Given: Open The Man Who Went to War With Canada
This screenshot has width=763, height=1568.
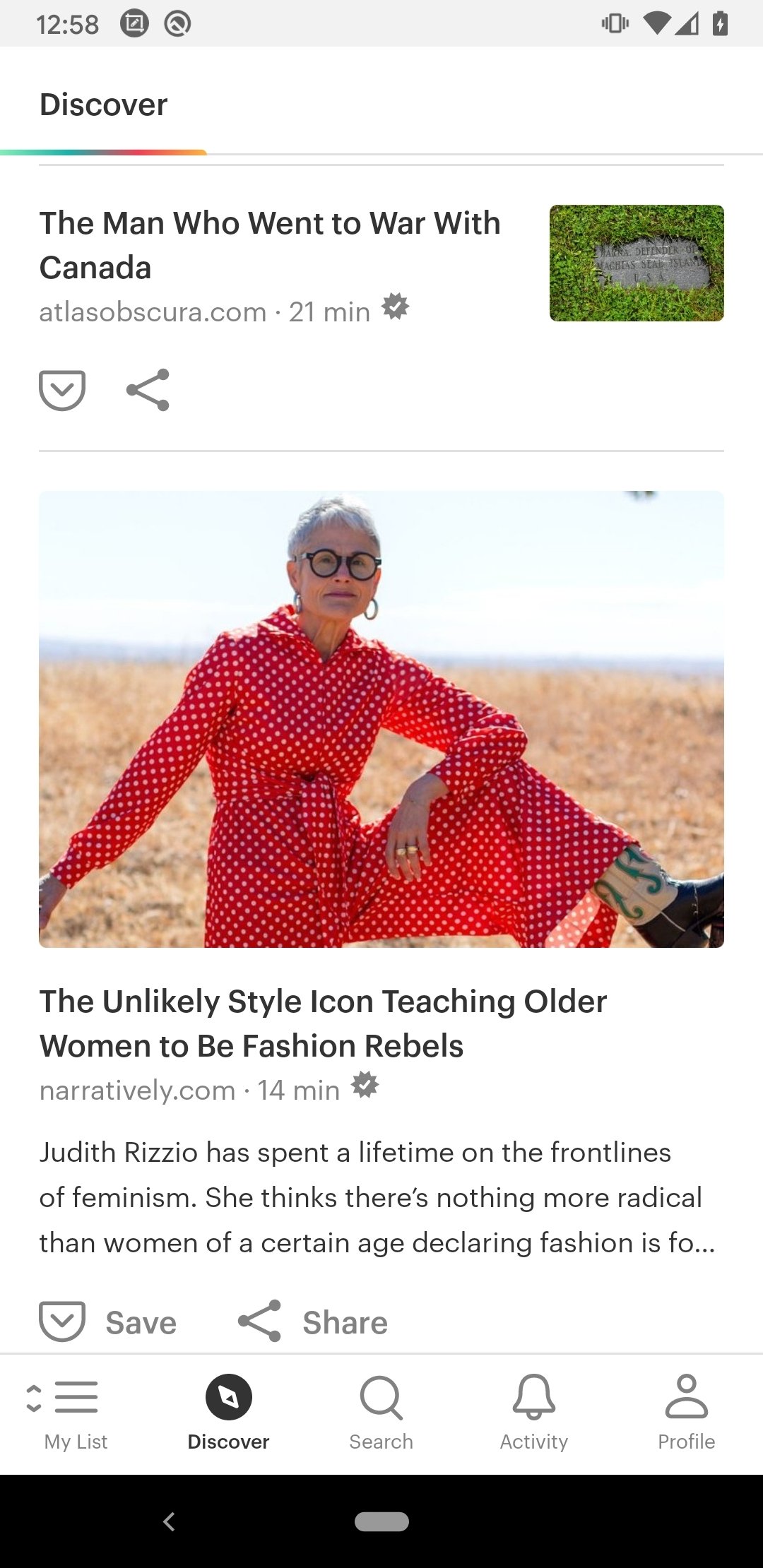Looking at the screenshot, I should [270, 245].
